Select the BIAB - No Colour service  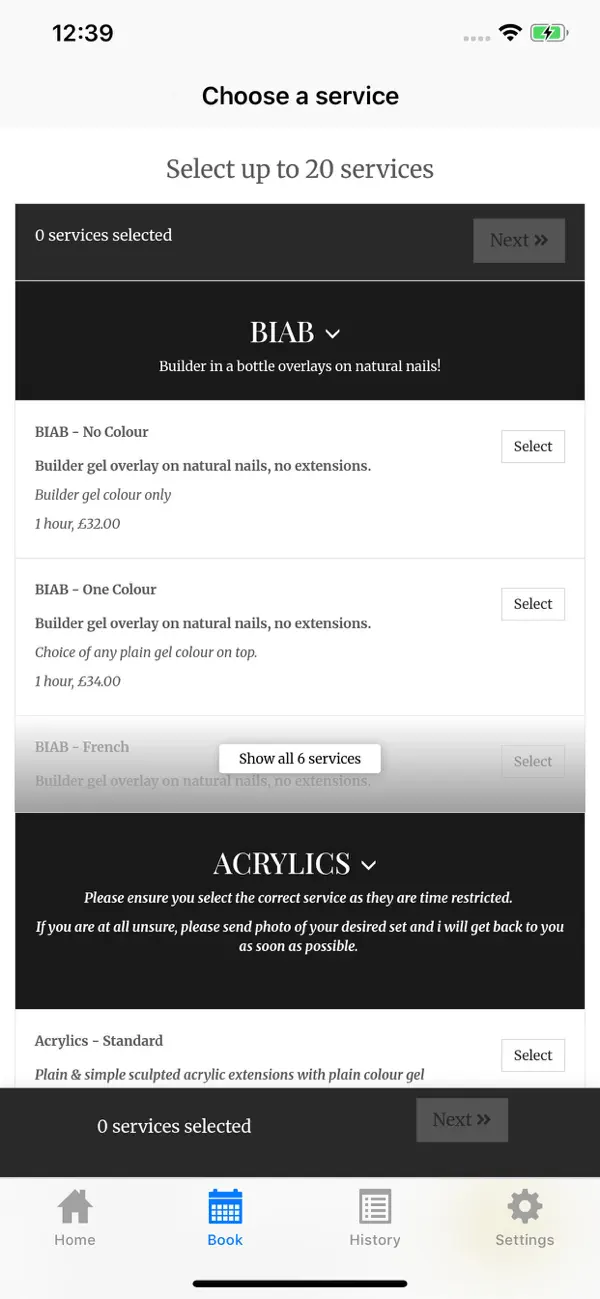pos(533,447)
